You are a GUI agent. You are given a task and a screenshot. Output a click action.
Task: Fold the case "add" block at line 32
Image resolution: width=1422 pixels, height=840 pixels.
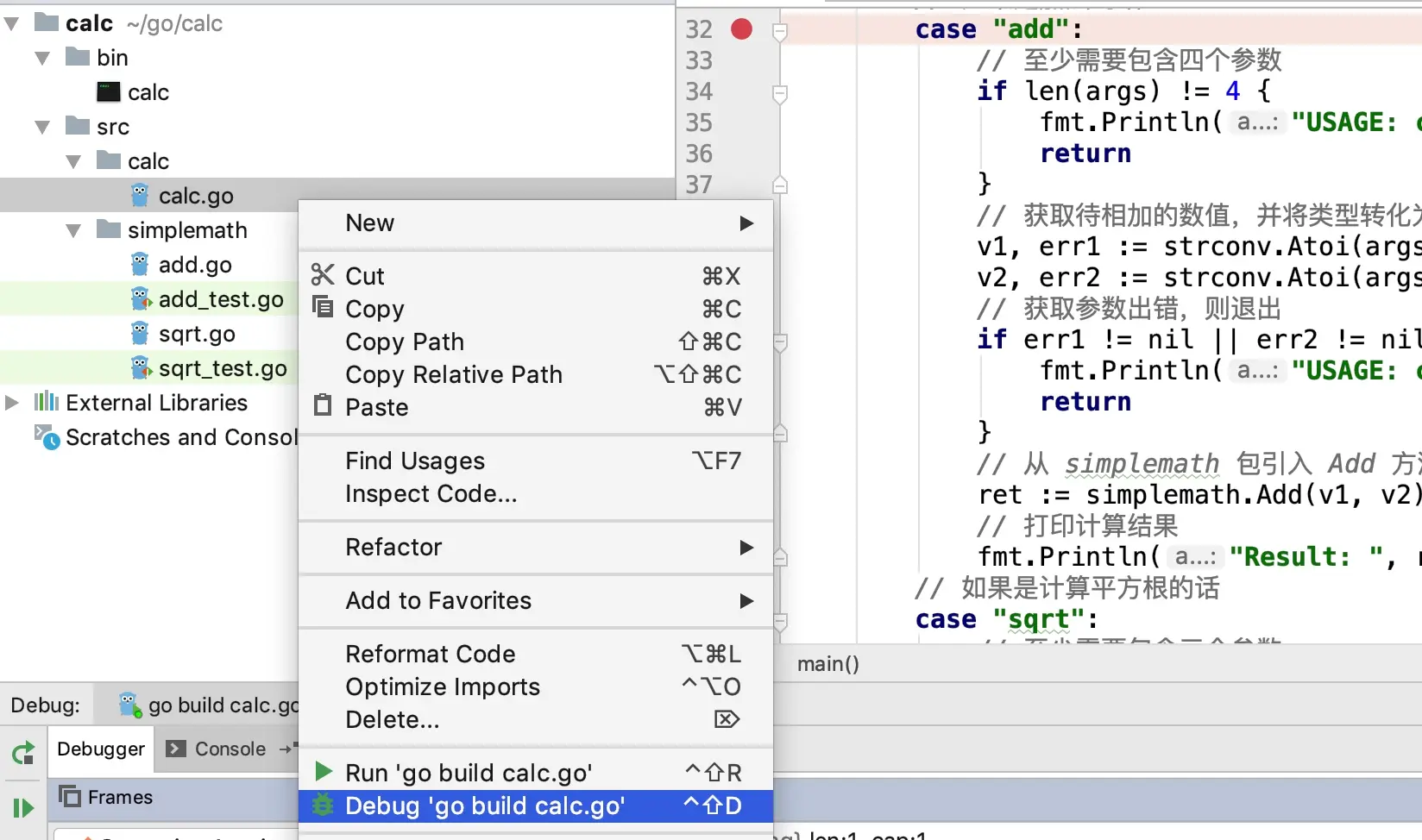pyautogui.click(x=780, y=32)
